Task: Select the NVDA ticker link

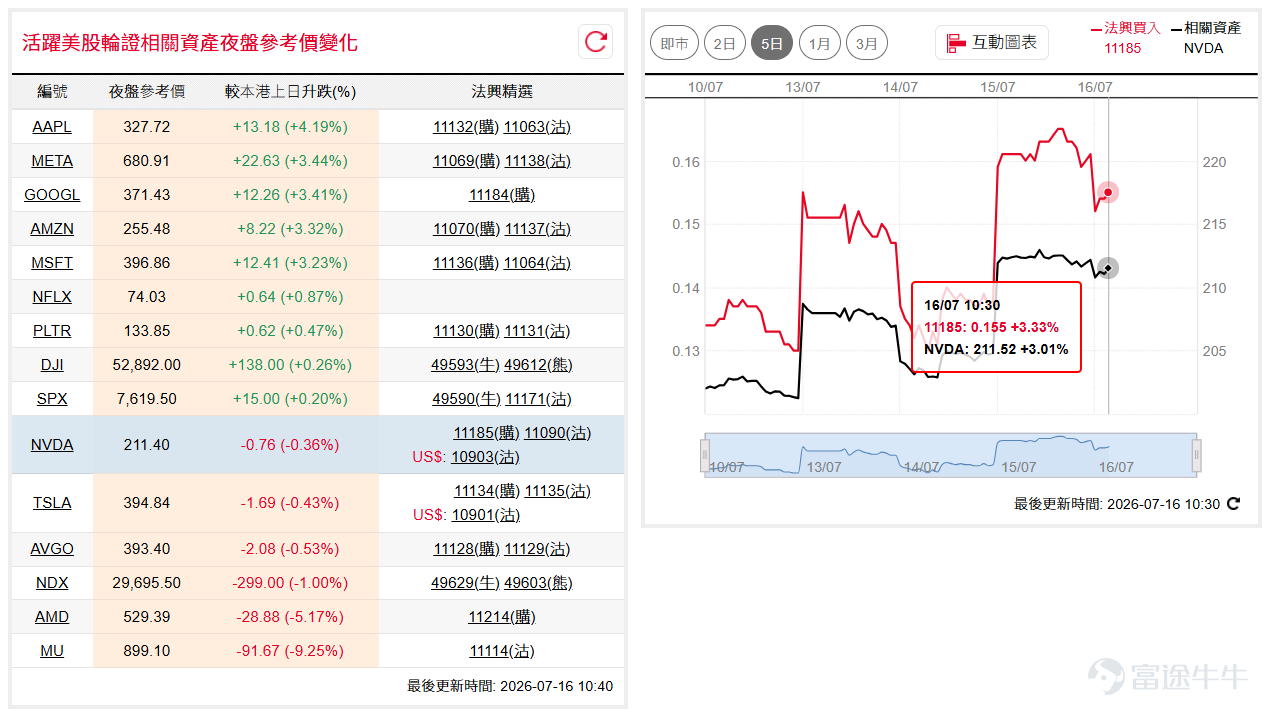Action: pos(52,445)
